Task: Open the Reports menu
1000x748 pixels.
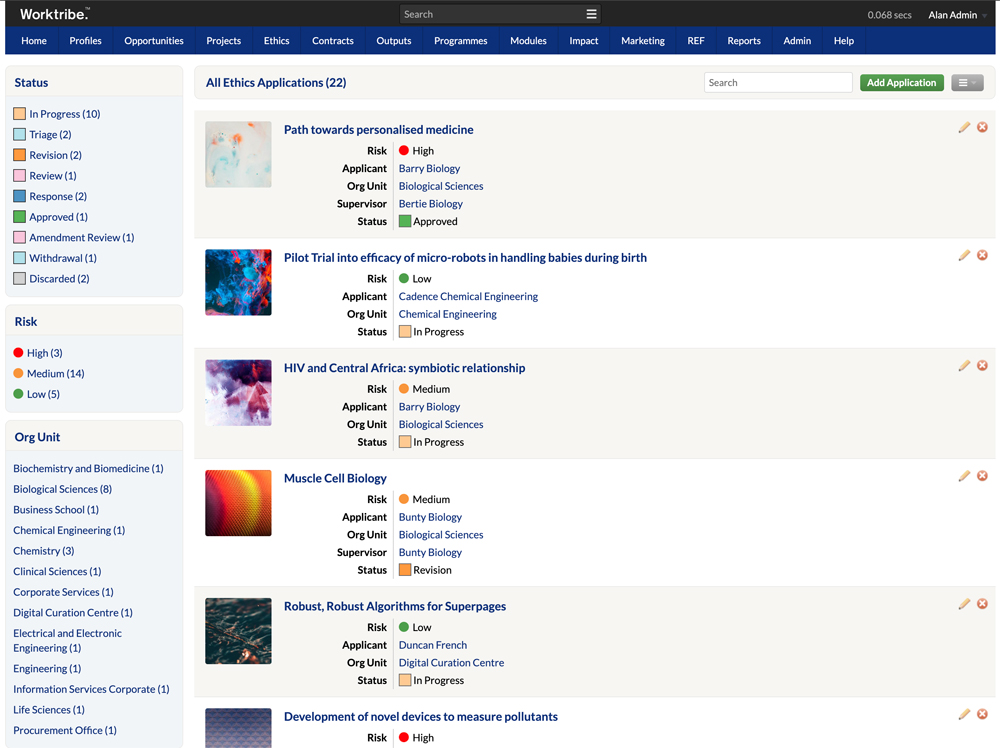Action: [x=744, y=41]
